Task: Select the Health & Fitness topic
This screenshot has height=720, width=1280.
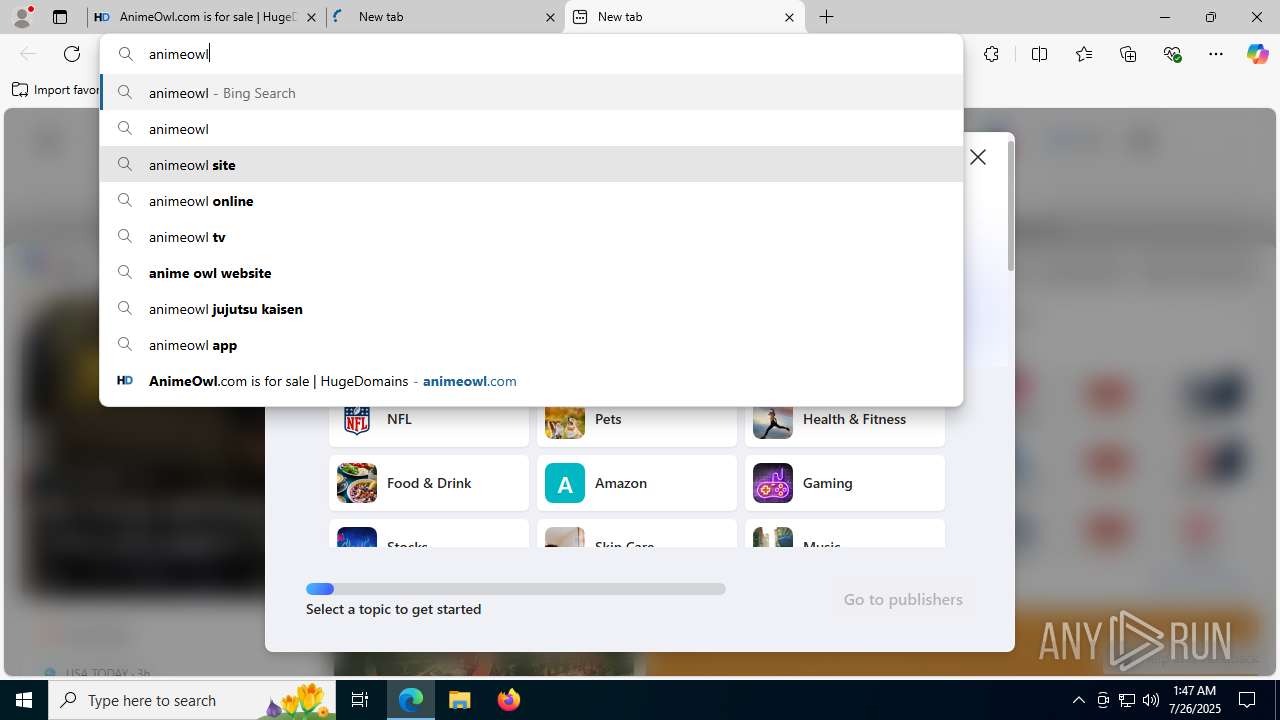Action: click(845, 426)
